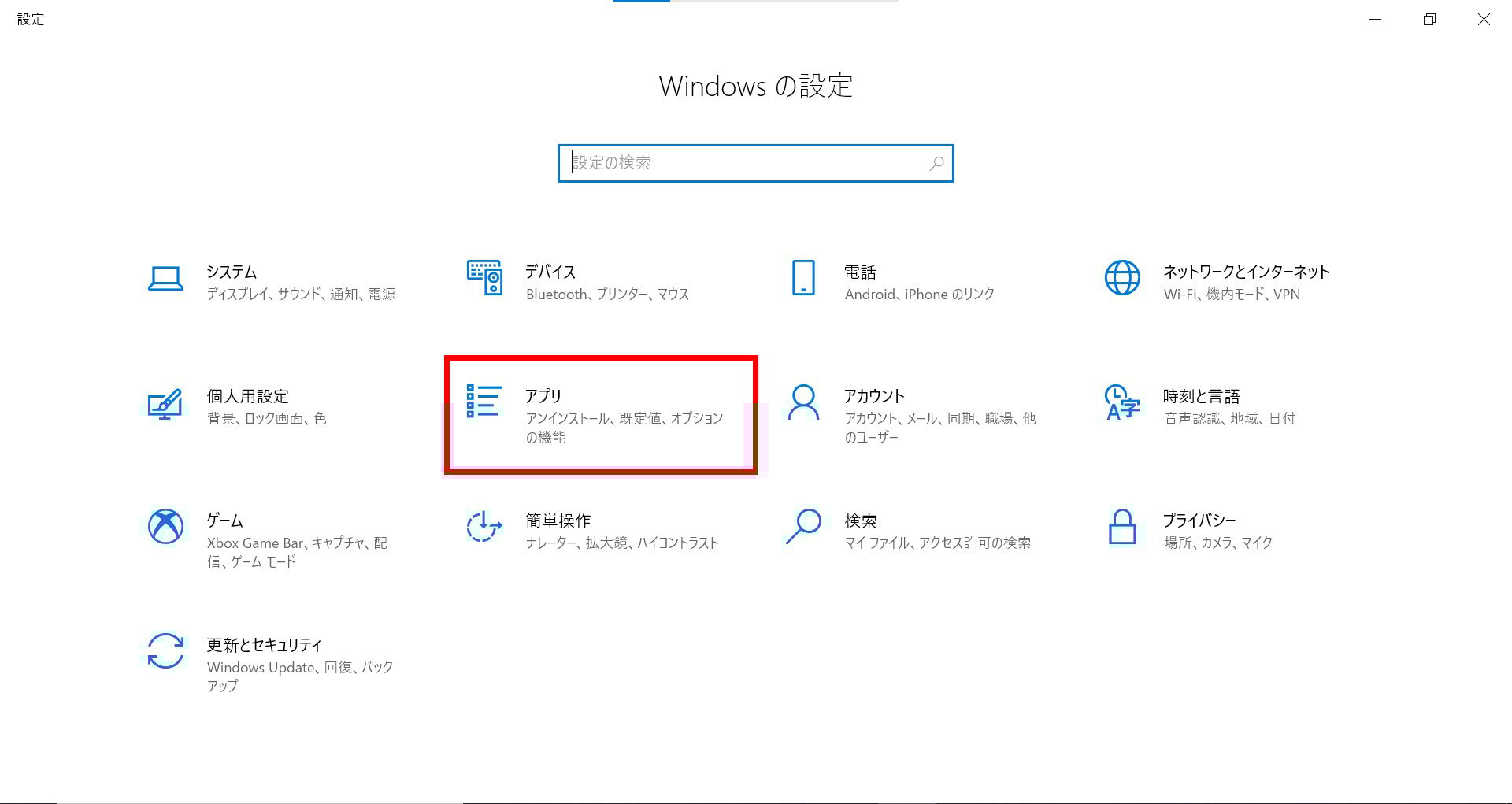
Task: Click the アプリ list icon
Action: pos(484,401)
